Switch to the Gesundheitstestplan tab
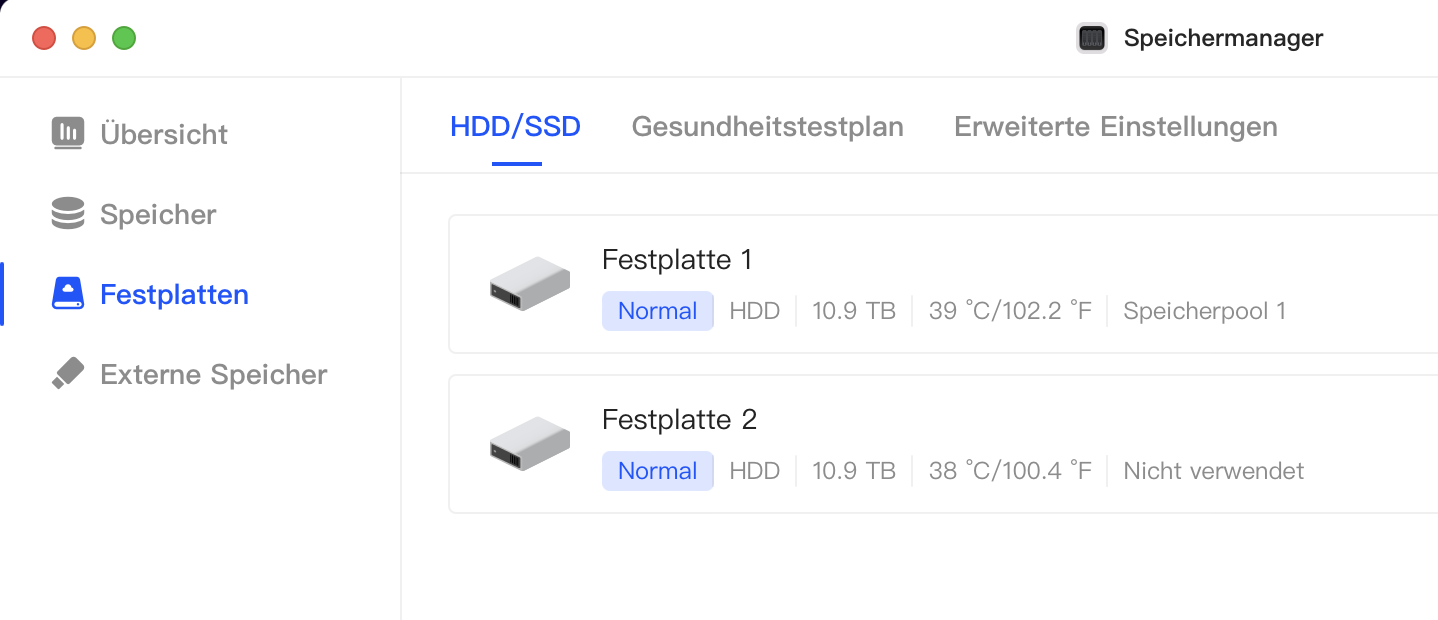1438x620 pixels. tap(767, 127)
